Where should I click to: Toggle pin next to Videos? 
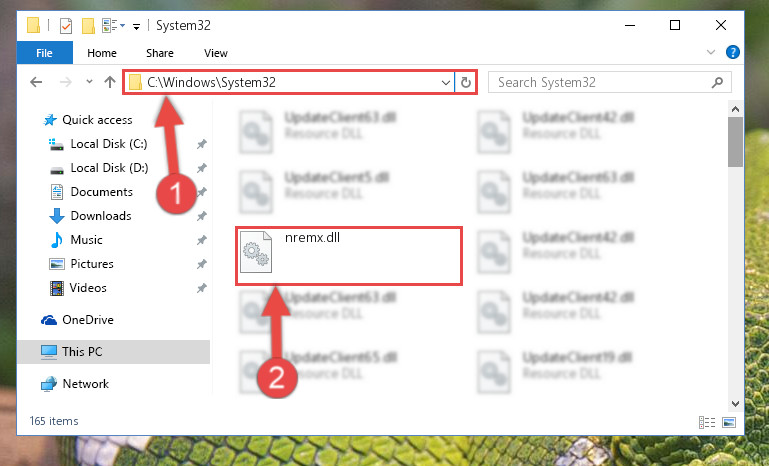tap(202, 288)
